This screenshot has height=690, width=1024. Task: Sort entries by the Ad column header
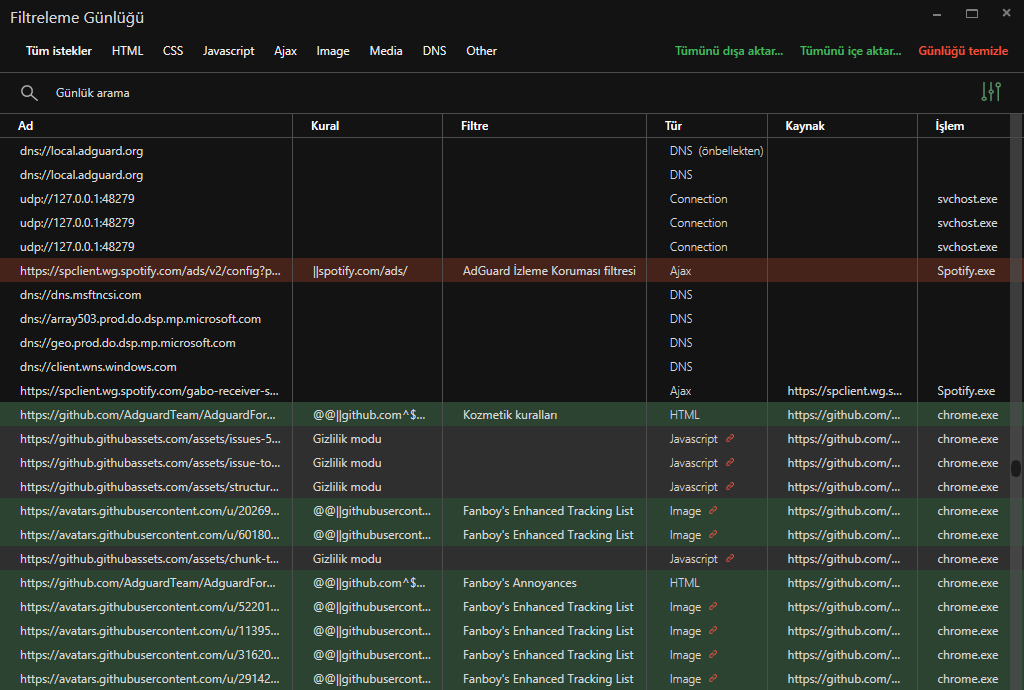(25, 125)
